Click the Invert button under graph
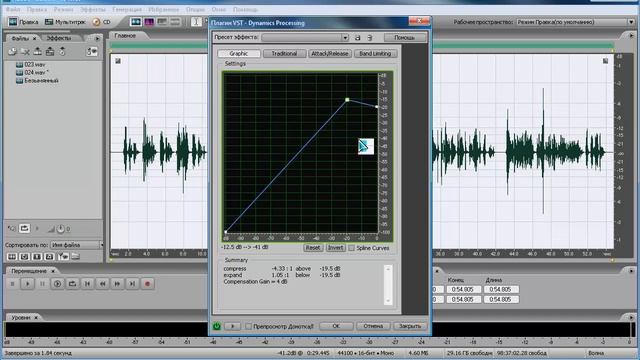 pos(335,248)
